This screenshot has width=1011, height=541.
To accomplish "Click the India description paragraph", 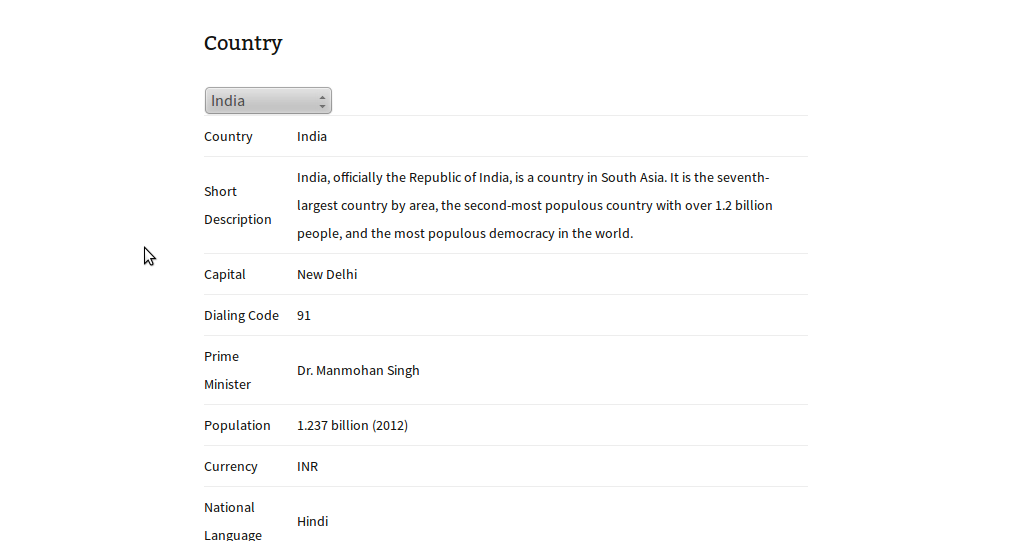I will click(535, 205).
